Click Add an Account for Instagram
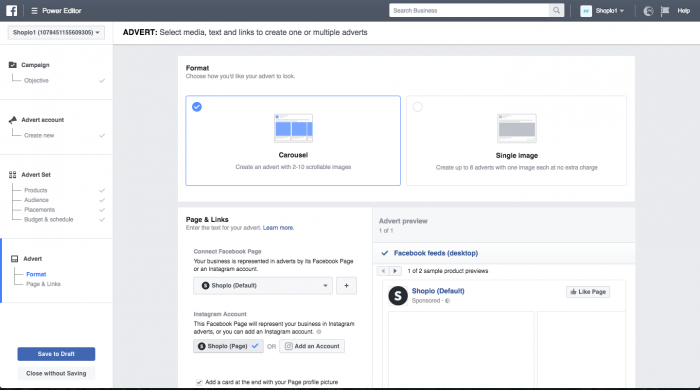Screen dimensions: 700x390 point(312,346)
